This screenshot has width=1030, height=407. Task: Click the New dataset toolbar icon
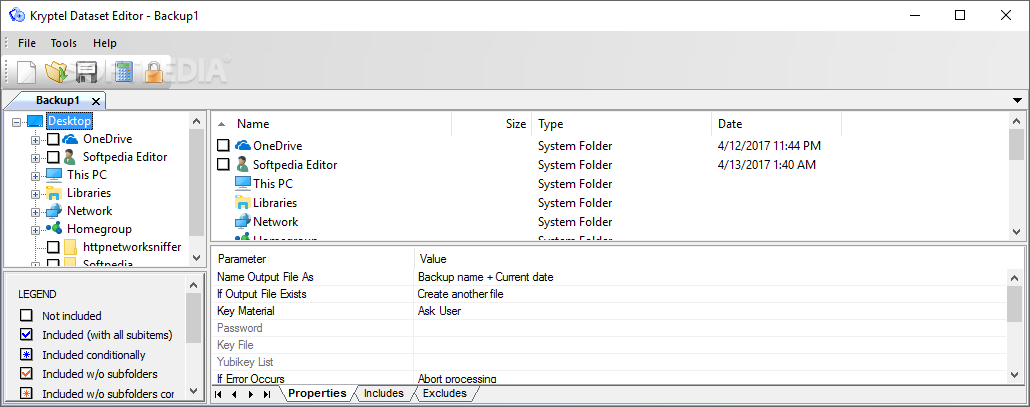click(x=26, y=72)
